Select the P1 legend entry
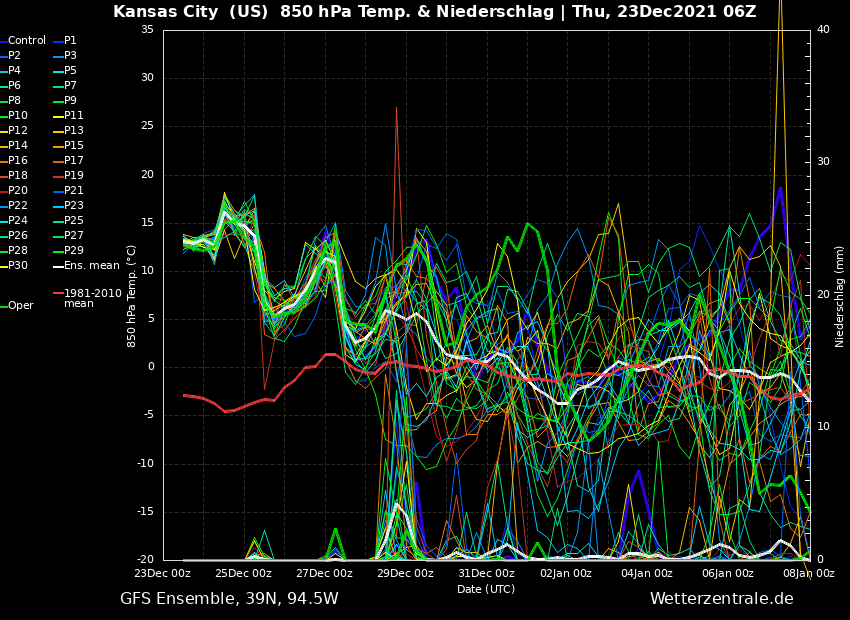The image size is (850, 620). [x=70, y=41]
